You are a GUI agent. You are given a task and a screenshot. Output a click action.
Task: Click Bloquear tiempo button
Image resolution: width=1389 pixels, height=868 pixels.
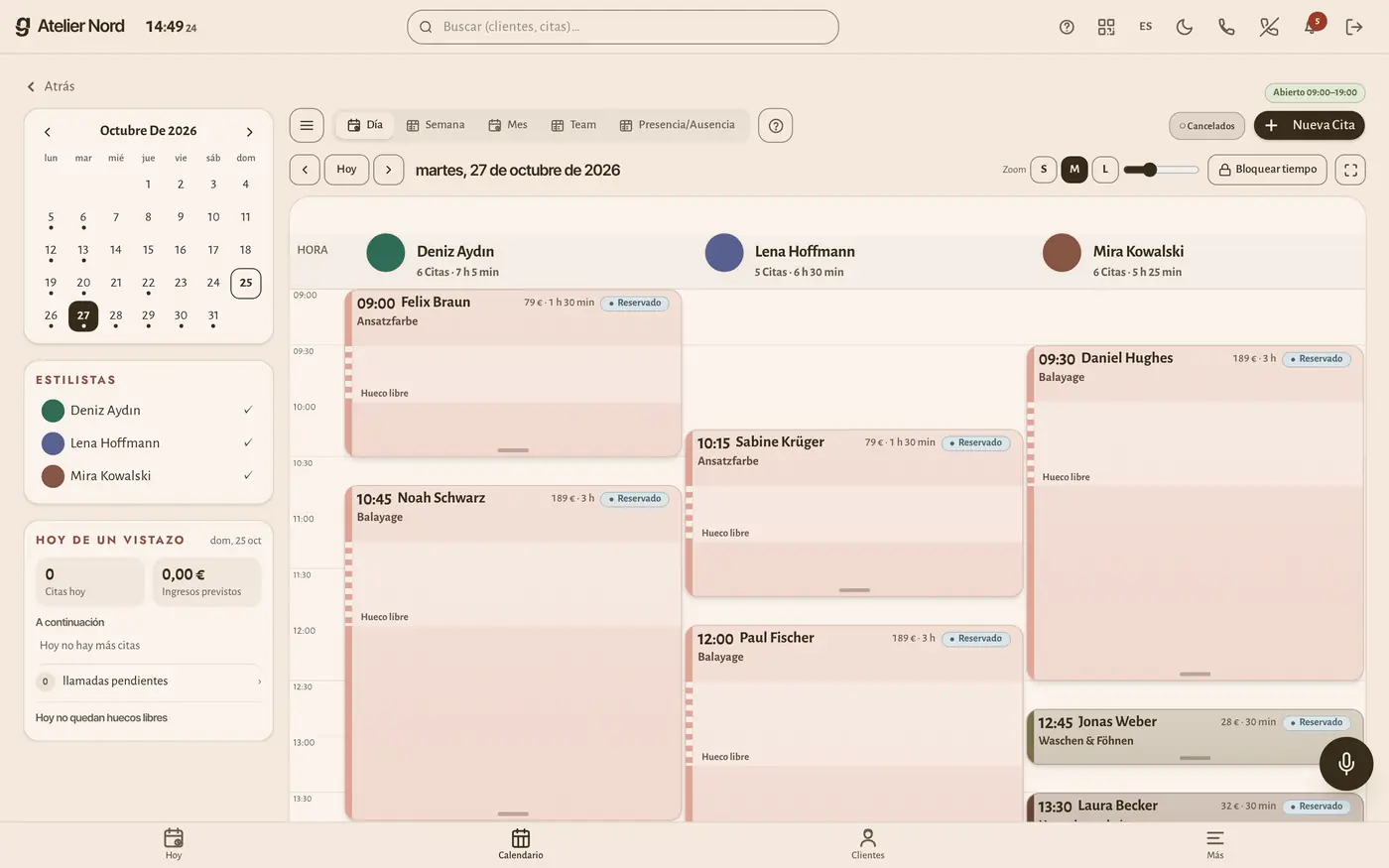(x=1268, y=170)
